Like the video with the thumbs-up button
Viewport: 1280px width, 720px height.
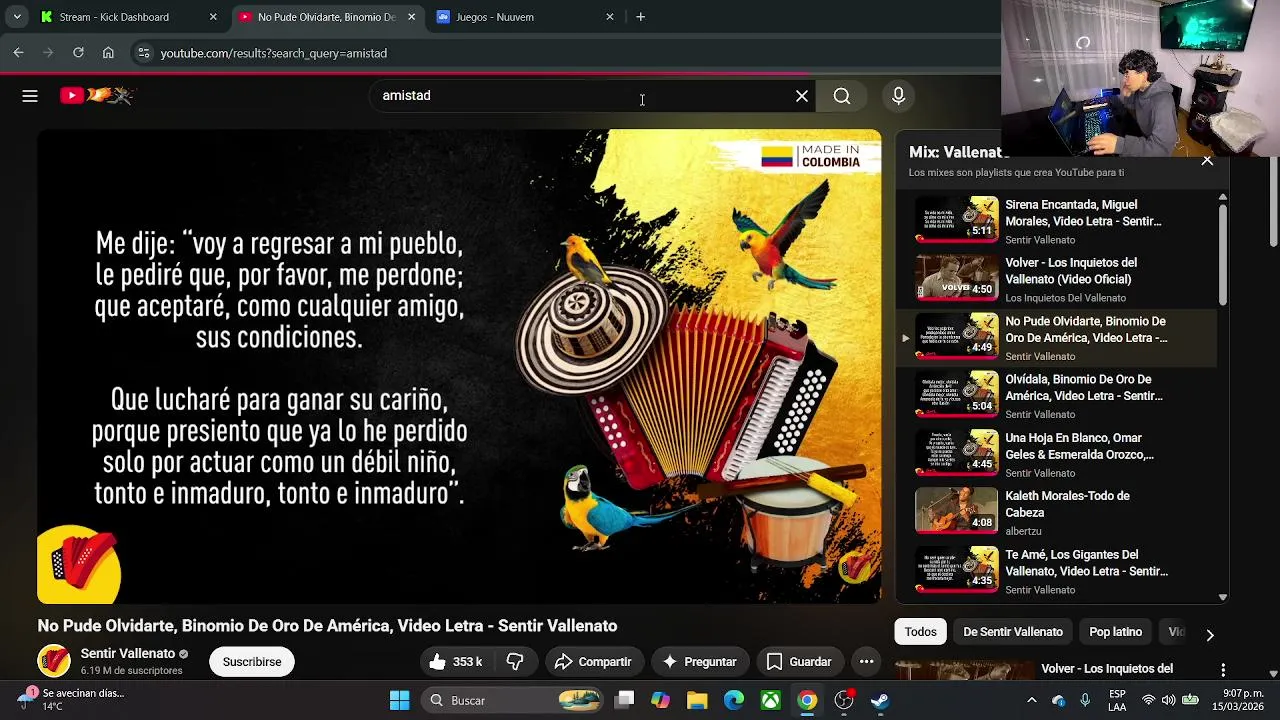(x=455, y=662)
